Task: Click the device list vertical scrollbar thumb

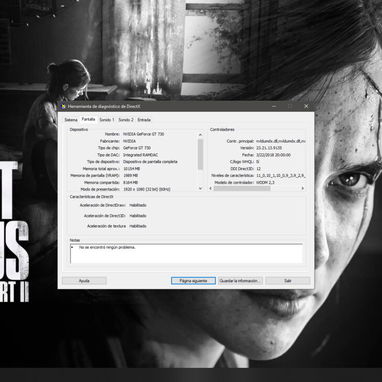Action: (x=200, y=154)
